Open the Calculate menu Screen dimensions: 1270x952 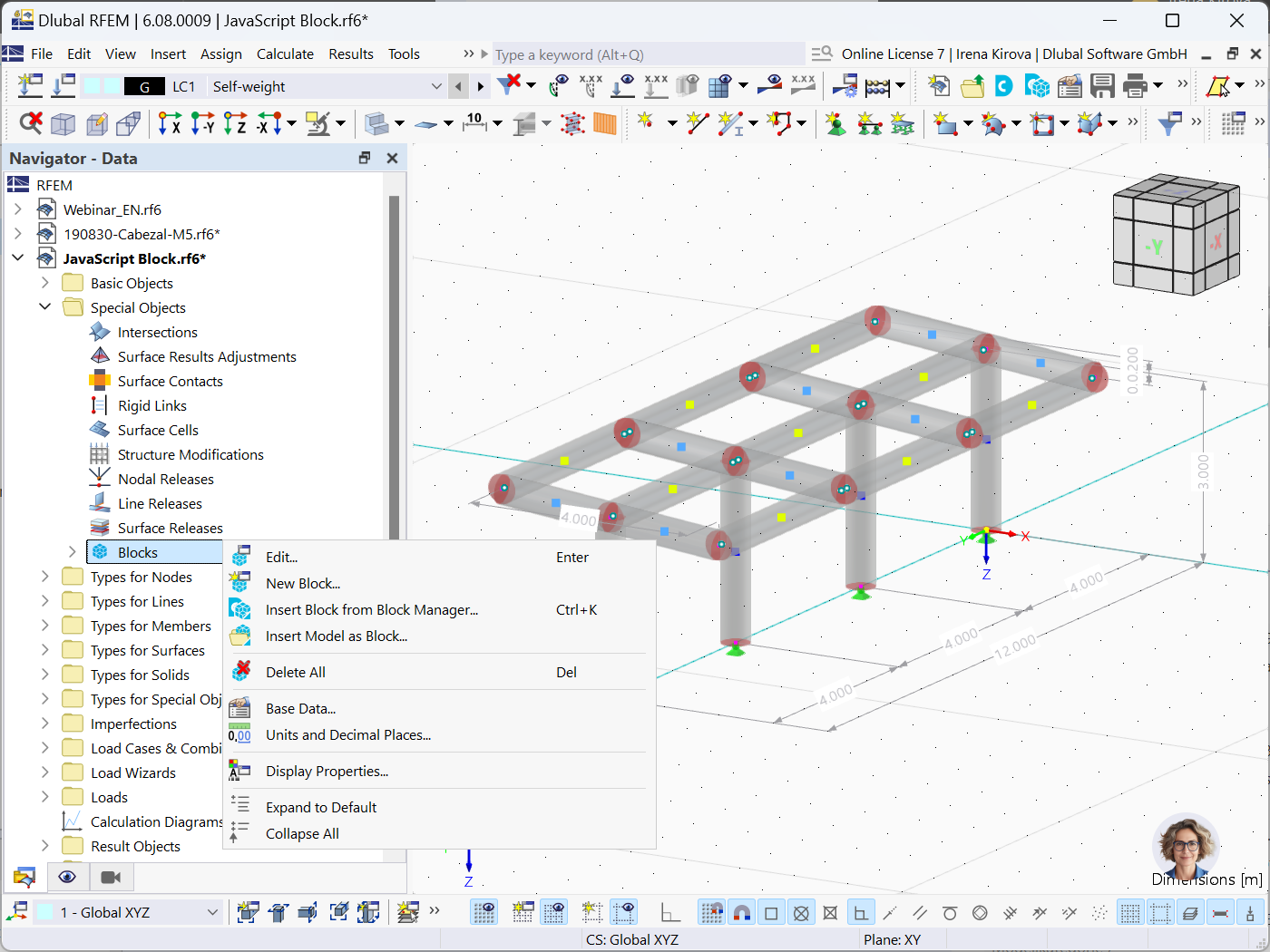(285, 53)
